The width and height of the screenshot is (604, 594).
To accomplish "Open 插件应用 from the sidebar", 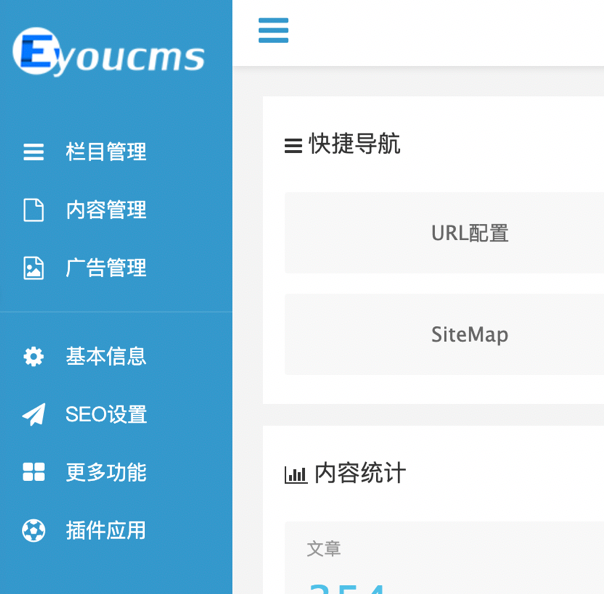I will [106, 530].
